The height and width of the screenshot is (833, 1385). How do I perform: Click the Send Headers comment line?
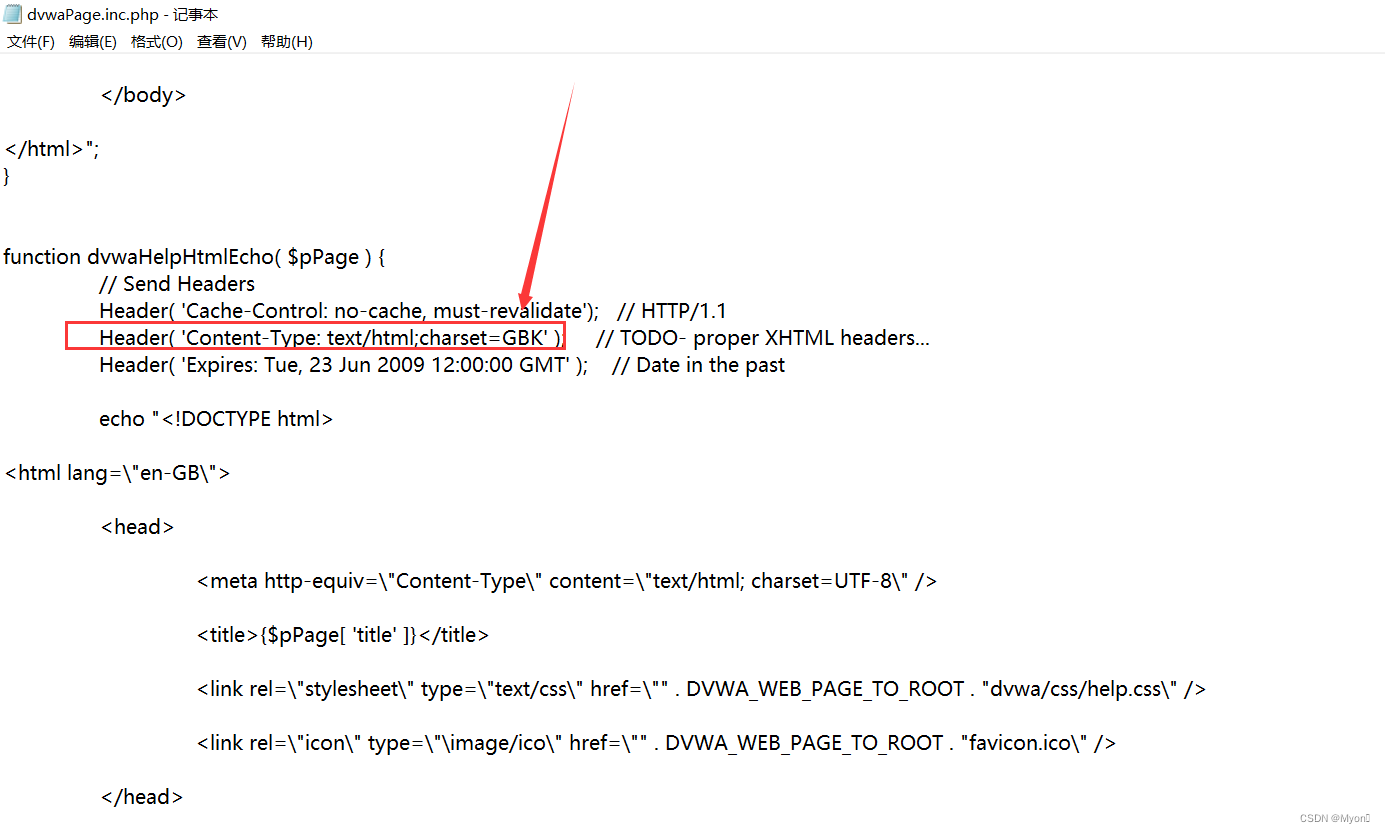[176, 283]
